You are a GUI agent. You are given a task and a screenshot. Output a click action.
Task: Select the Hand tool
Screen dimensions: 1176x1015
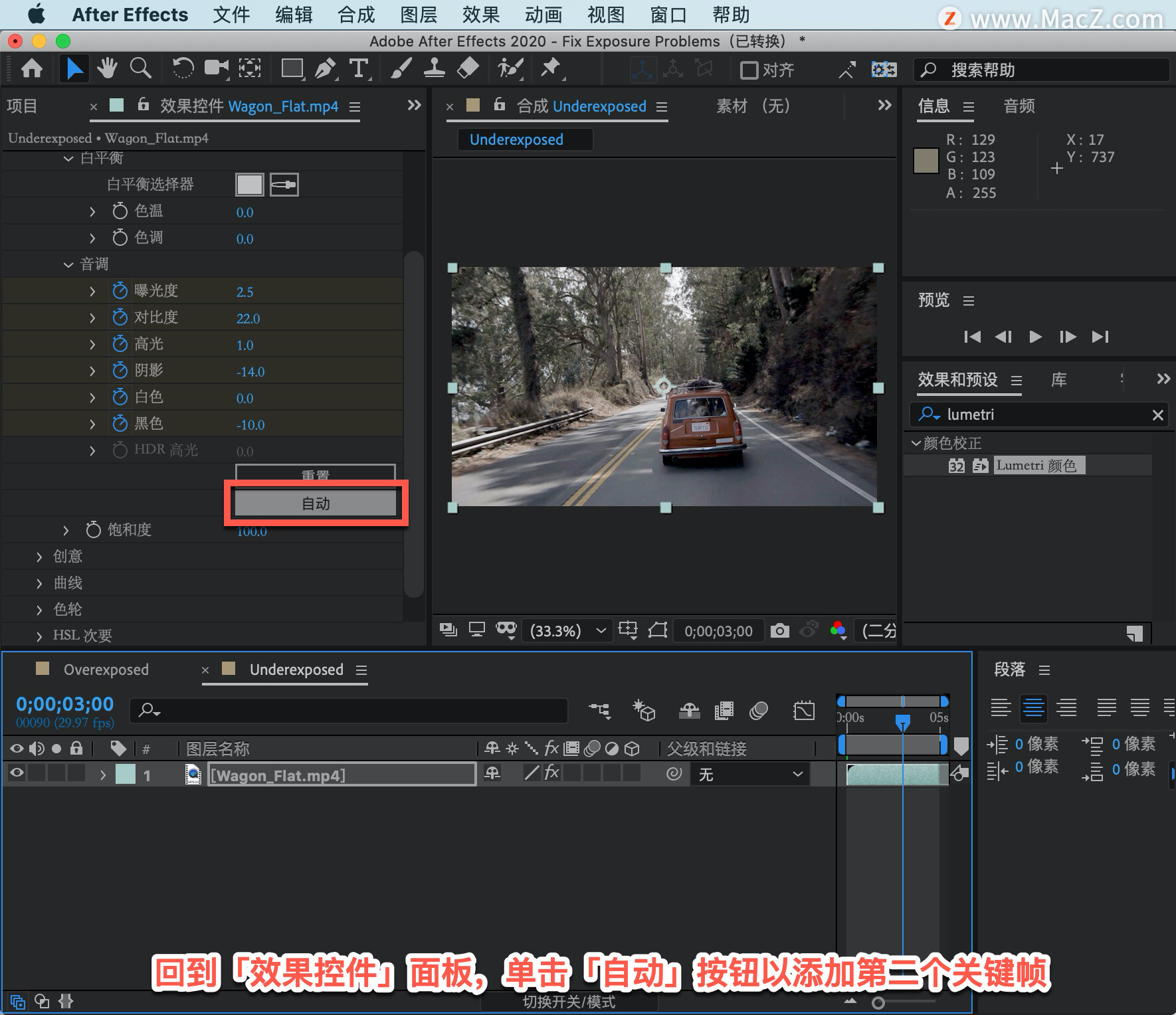(x=107, y=68)
